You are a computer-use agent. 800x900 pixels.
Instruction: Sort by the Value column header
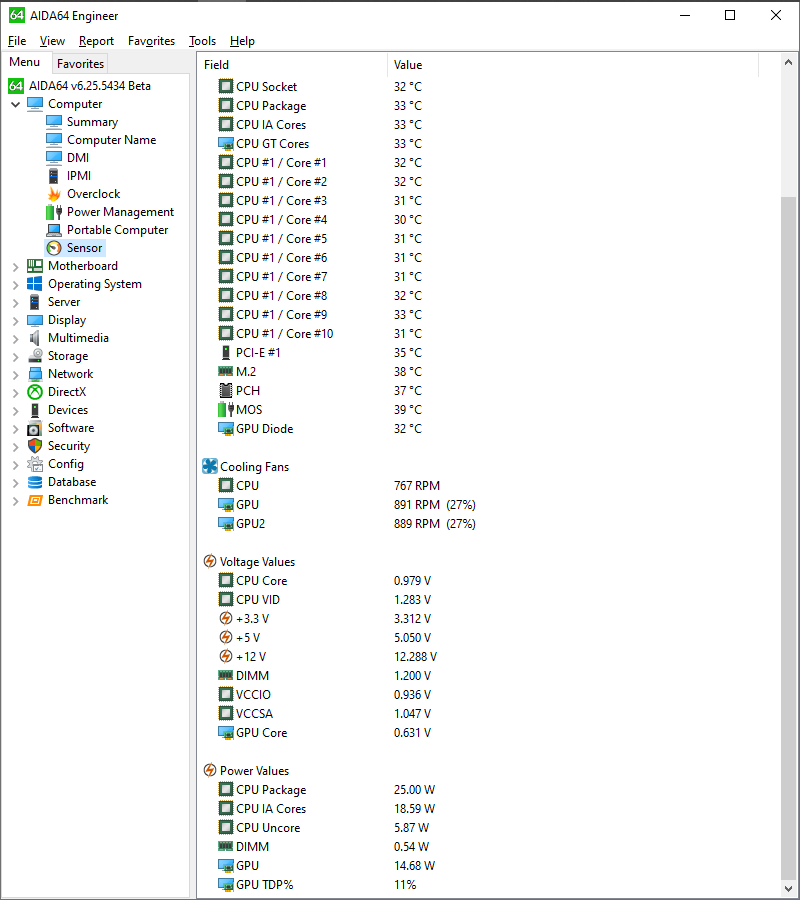pyautogui.click(x=573, y=65)
